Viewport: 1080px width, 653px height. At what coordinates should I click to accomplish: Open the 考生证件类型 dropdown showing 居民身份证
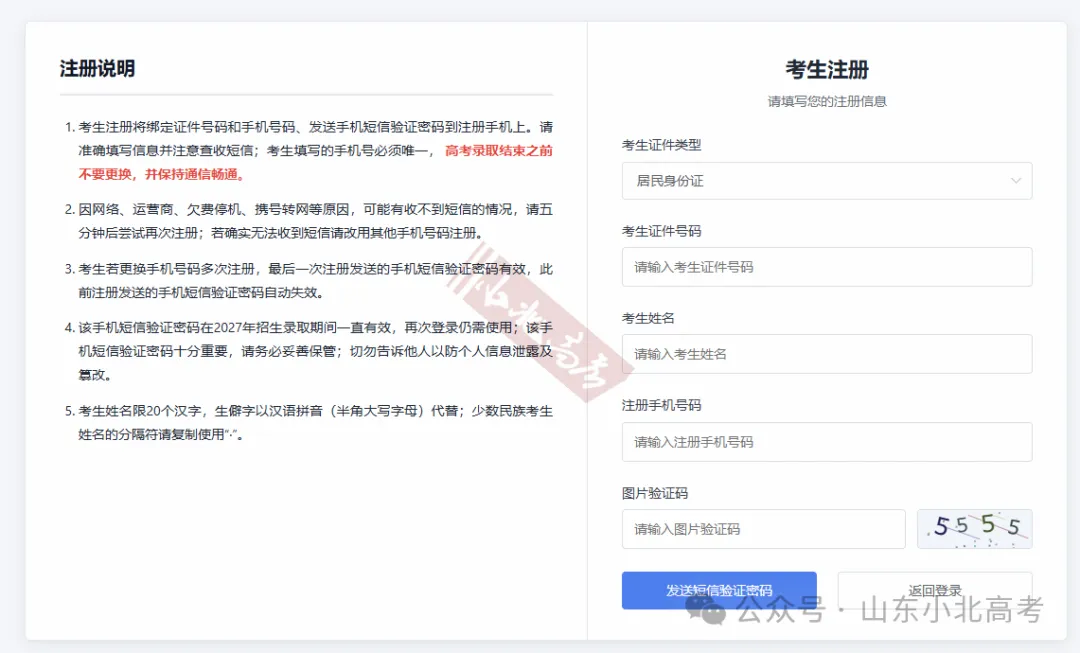point(827,180)
